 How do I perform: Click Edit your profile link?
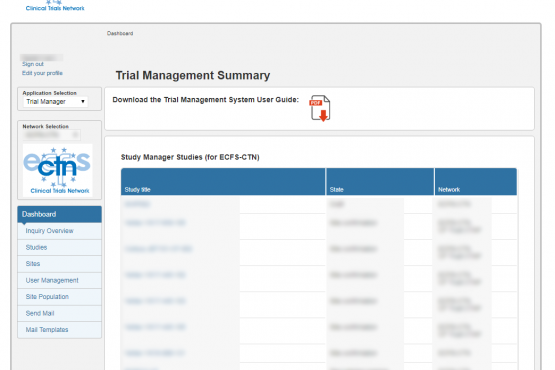pos(42,73)
